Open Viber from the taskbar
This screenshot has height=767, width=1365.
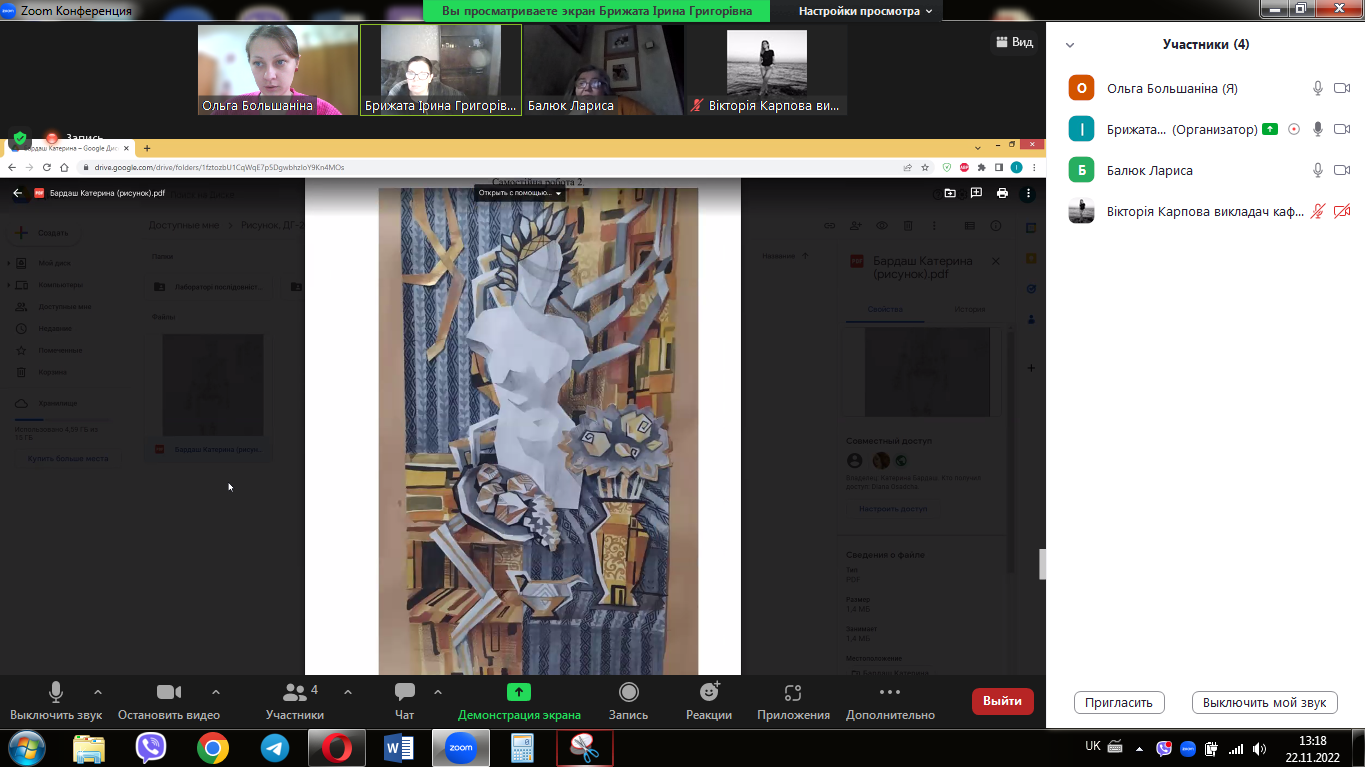click(150, 747)
